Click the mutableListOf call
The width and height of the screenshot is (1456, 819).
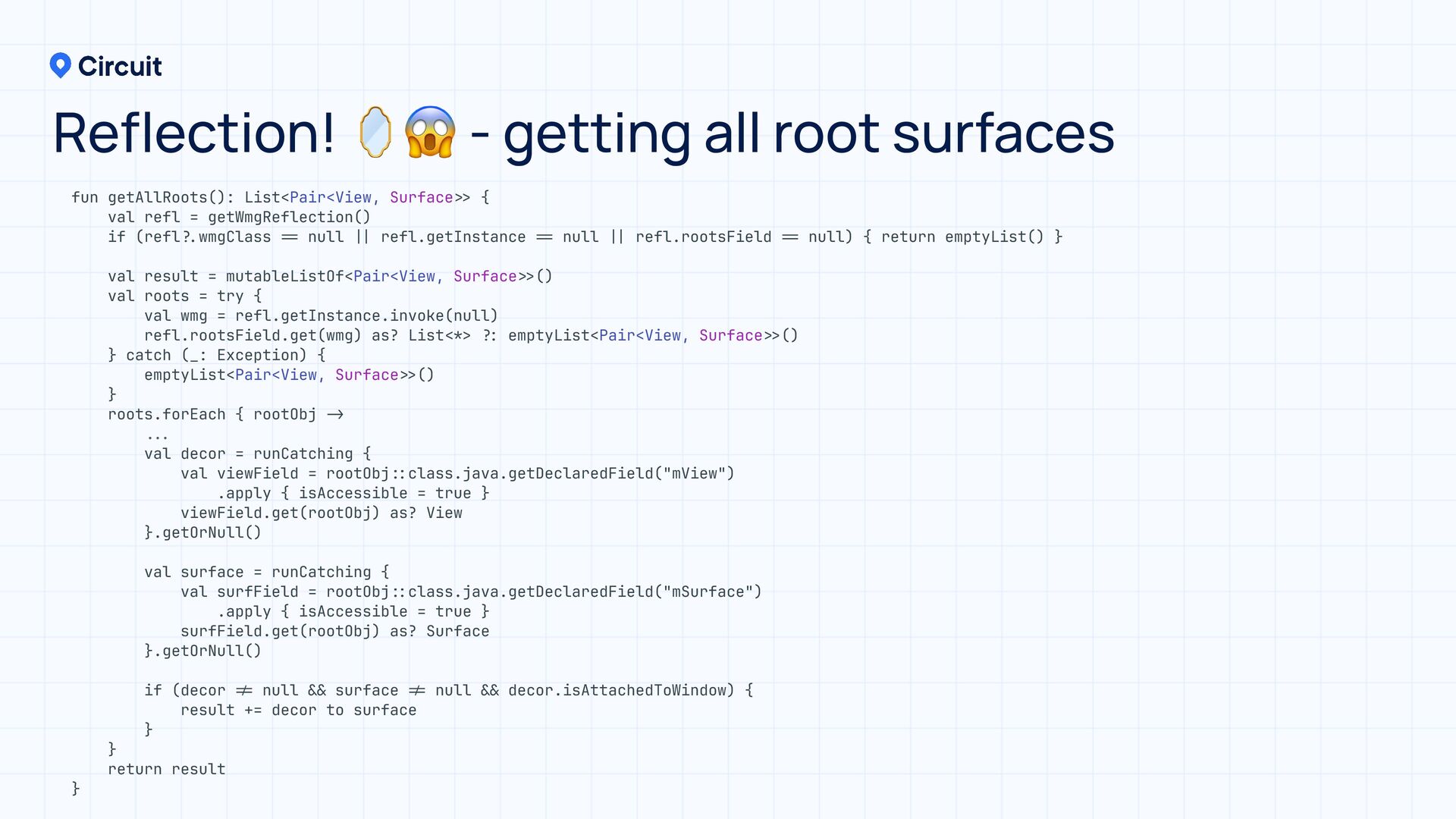coord(284,277)
